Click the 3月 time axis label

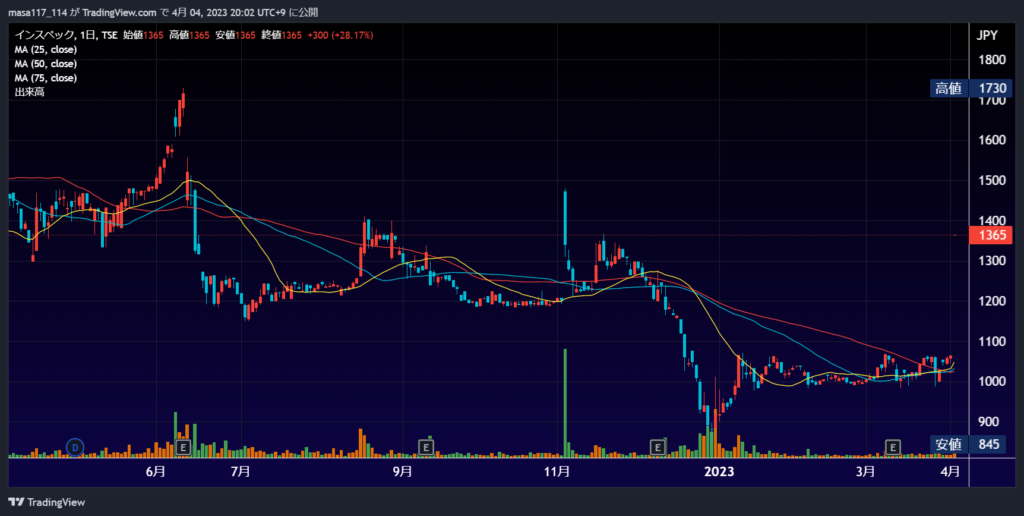865,472
